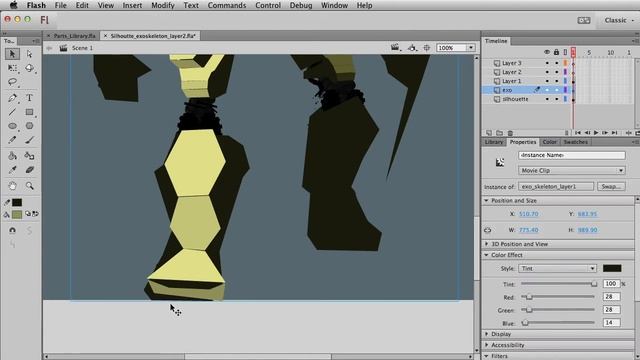640x360 pixels.
Task: Pick the Lasso tool
Action: click(12, 82)
